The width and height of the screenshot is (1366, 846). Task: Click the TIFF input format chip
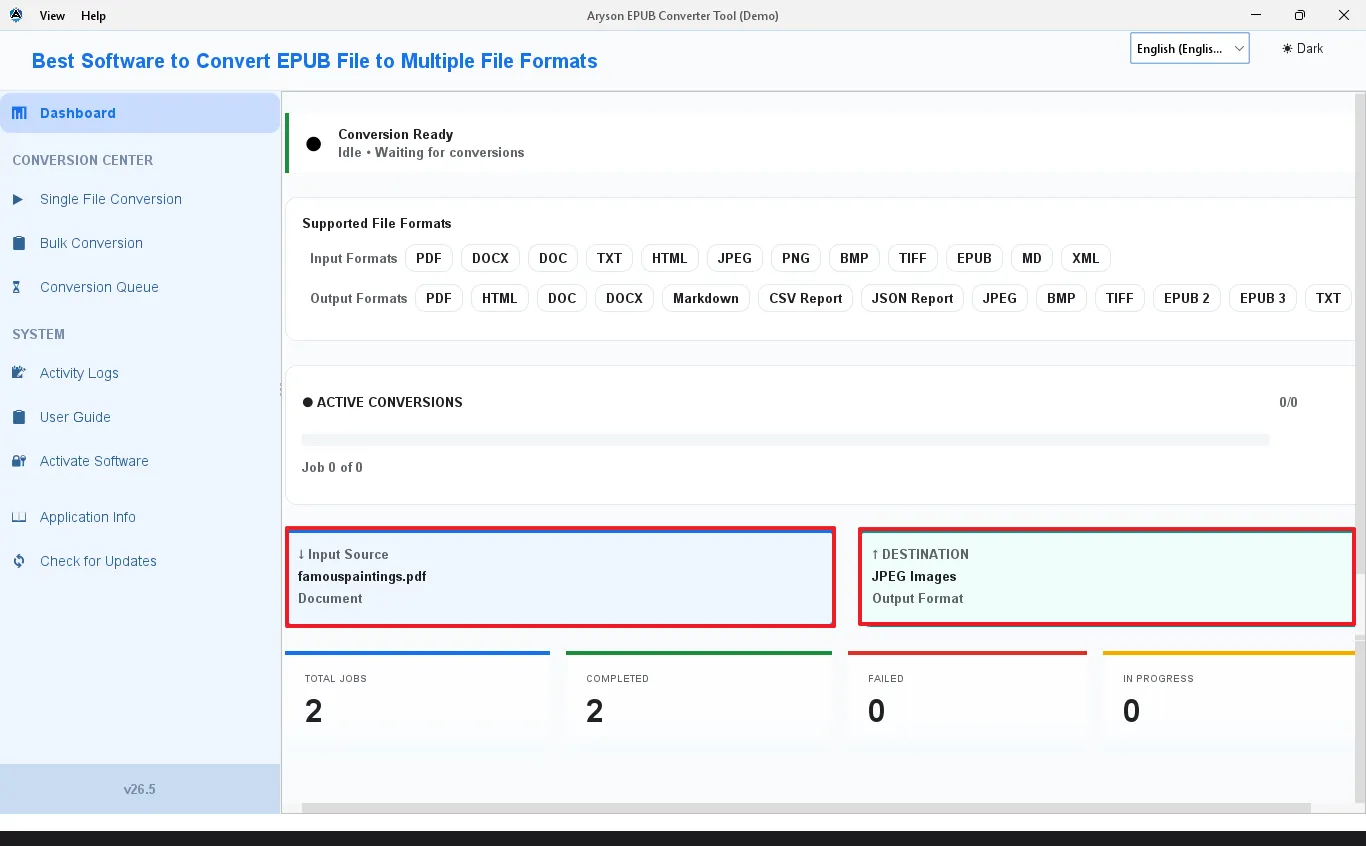pyautogui.click(x=913, y=258)
